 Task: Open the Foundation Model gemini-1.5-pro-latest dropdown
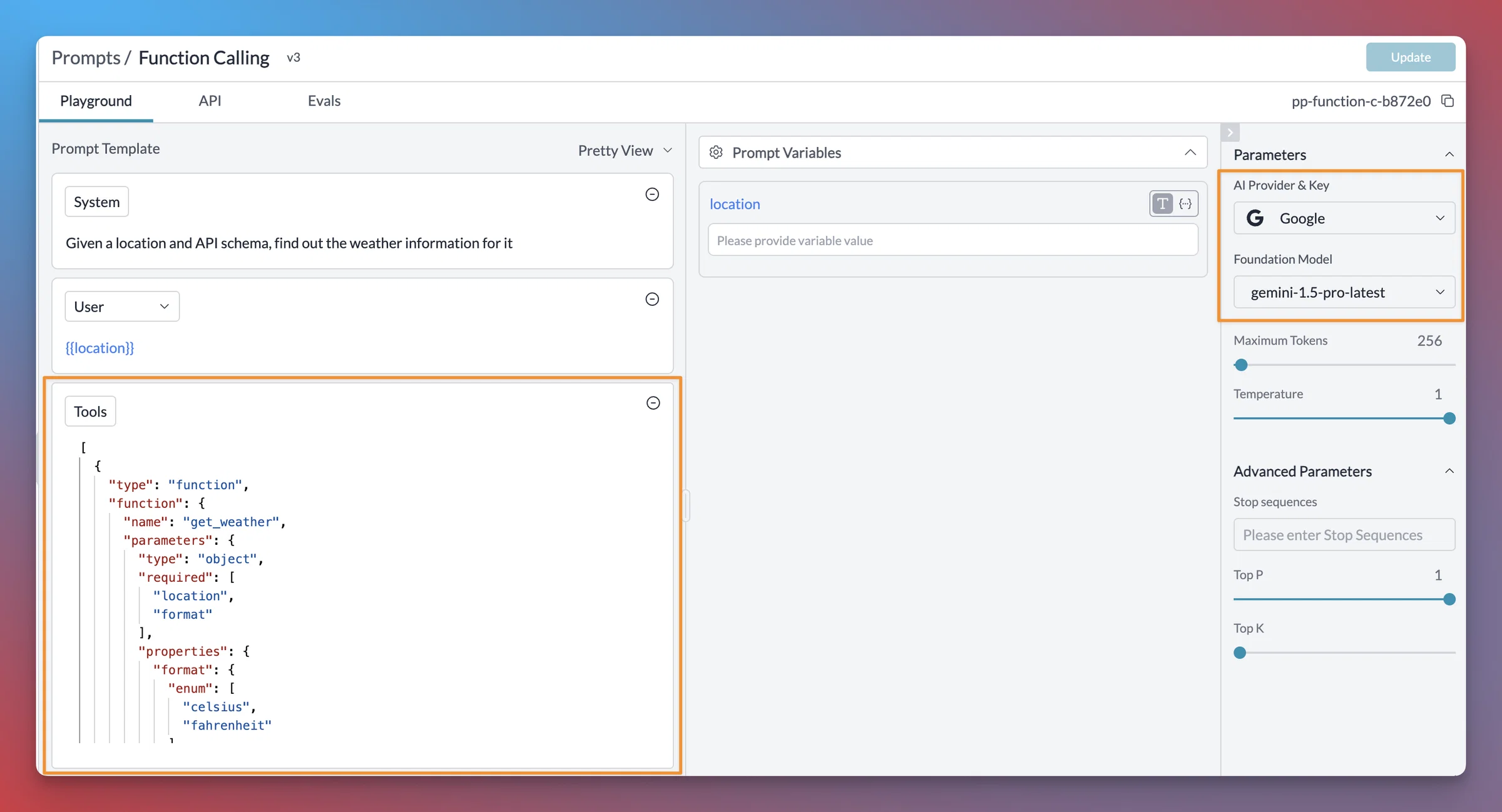1344,292
